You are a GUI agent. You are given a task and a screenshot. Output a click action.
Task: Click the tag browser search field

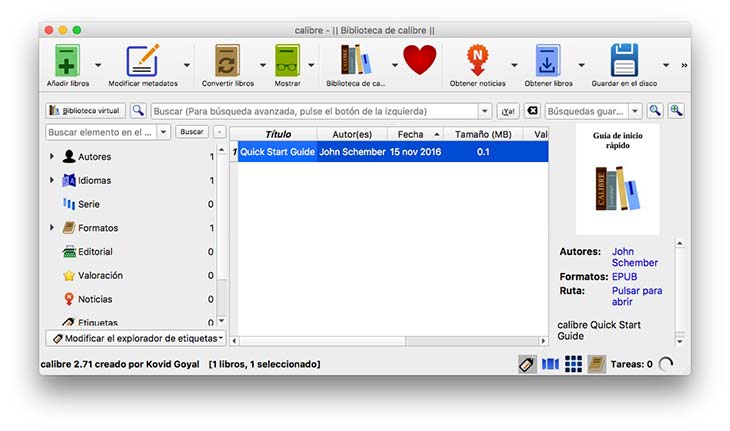click(101, 132)
